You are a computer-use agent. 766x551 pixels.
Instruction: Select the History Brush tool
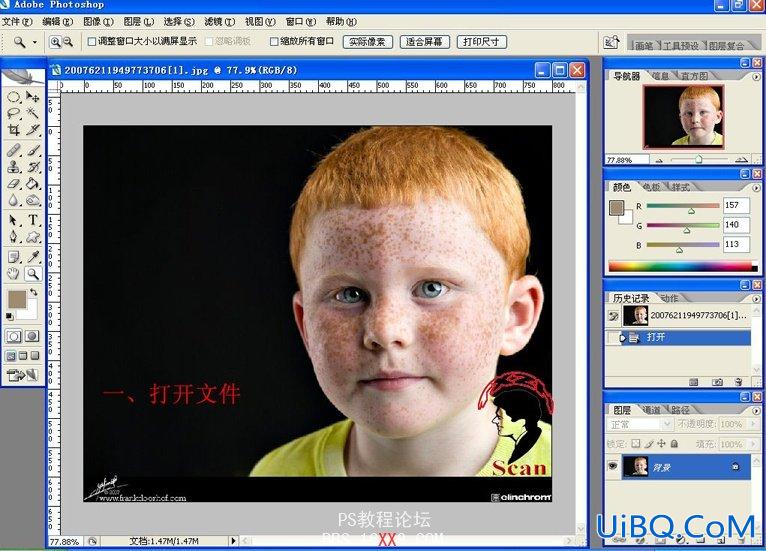point(33,167)
